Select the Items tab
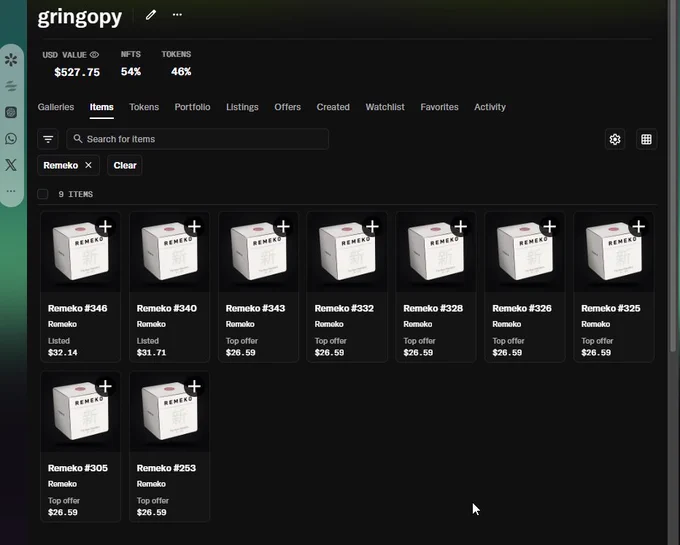 (101, 107)
